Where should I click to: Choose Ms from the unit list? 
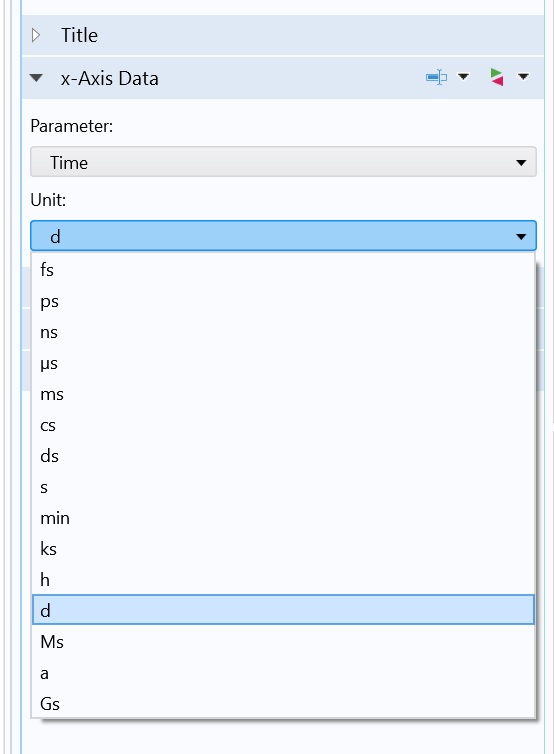point(283,642)
